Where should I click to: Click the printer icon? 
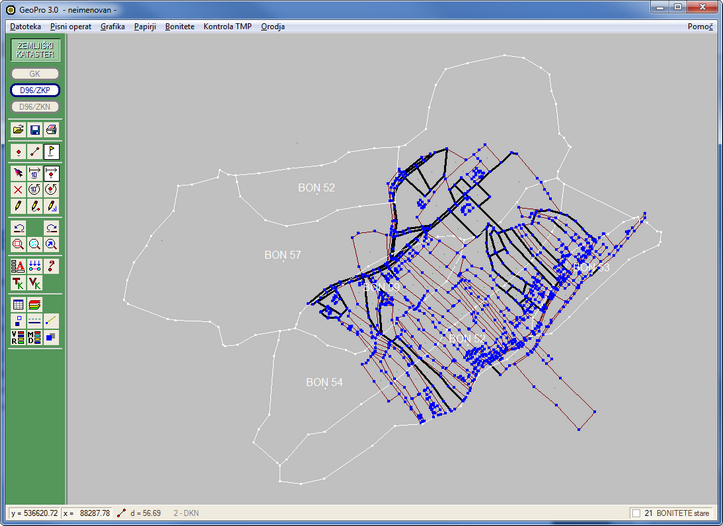tap(51, 130)
